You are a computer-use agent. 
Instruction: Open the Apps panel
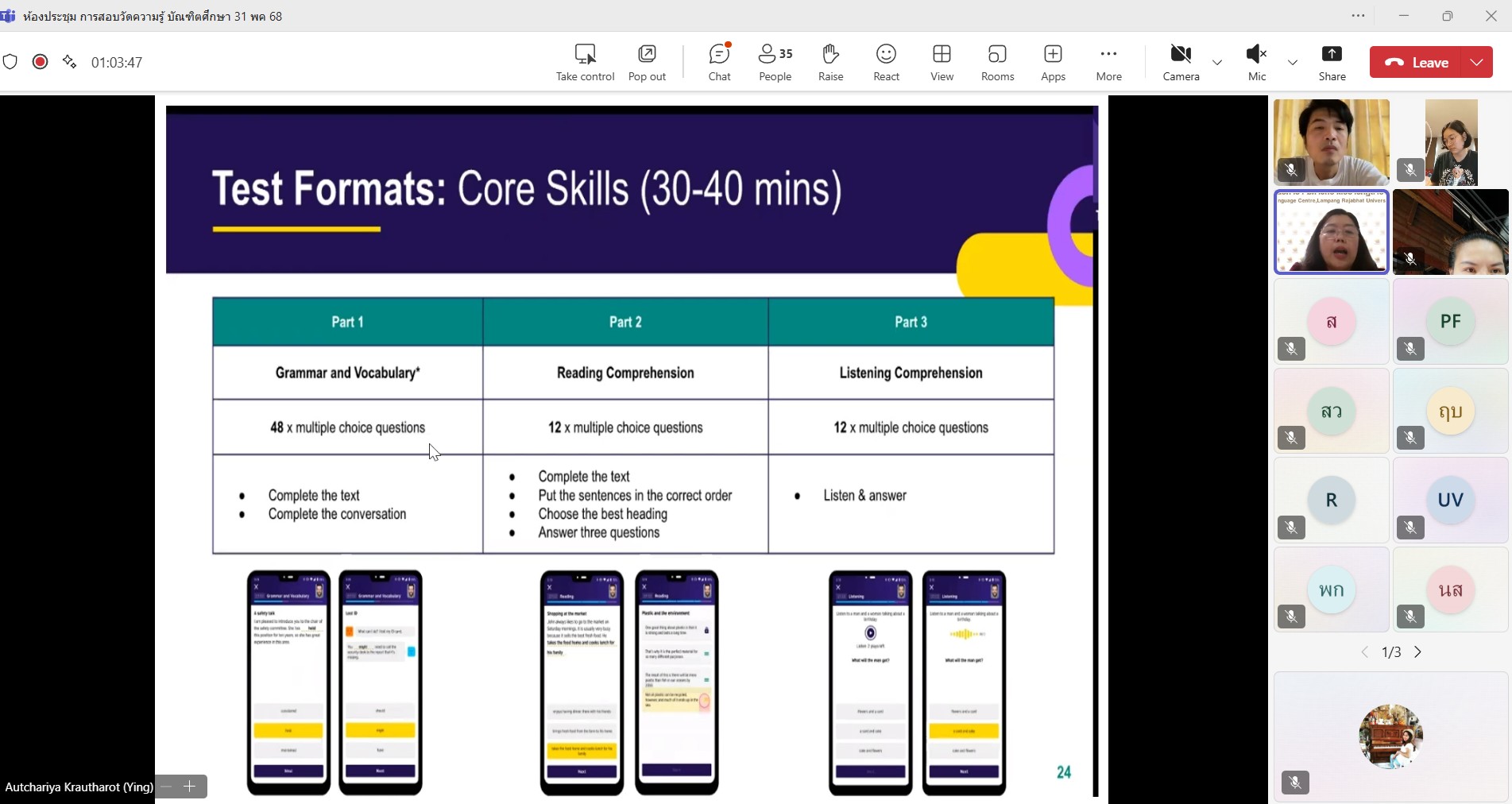1053,62
